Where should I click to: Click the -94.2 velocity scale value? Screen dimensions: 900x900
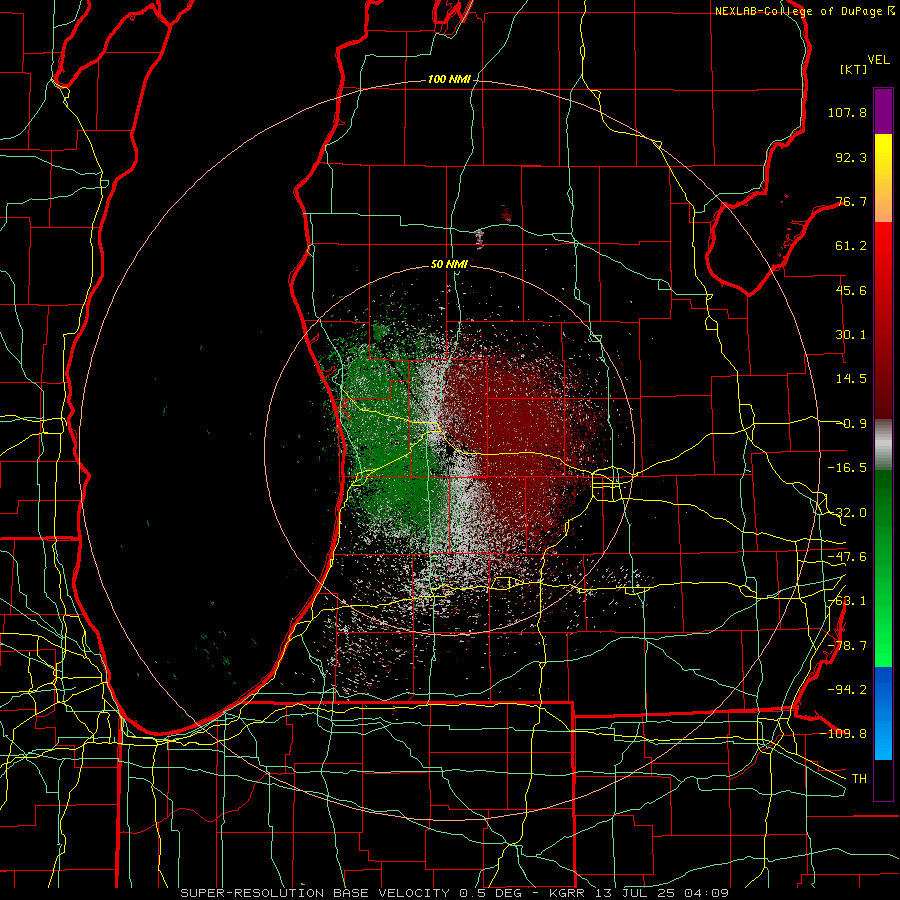coord(847,689)
